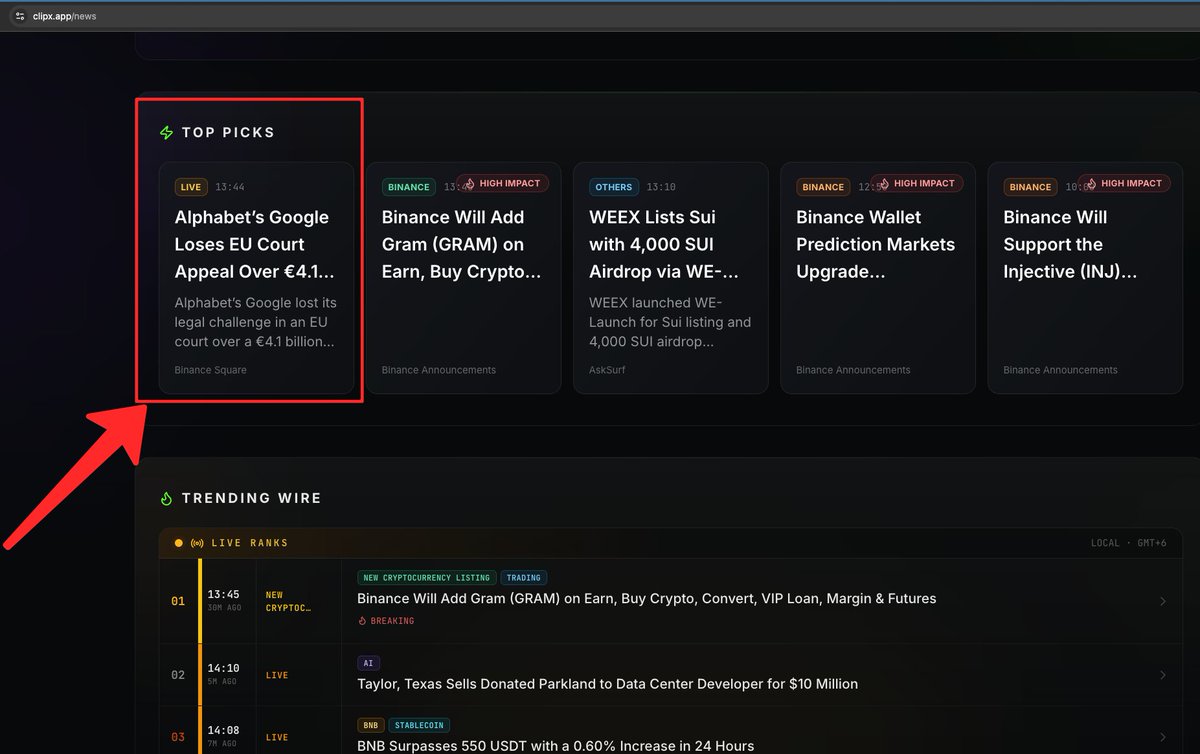Click the flame icon beside Trending Wire
The height and width of the screenshot is (754, 1200).
[x=167, y=498]
